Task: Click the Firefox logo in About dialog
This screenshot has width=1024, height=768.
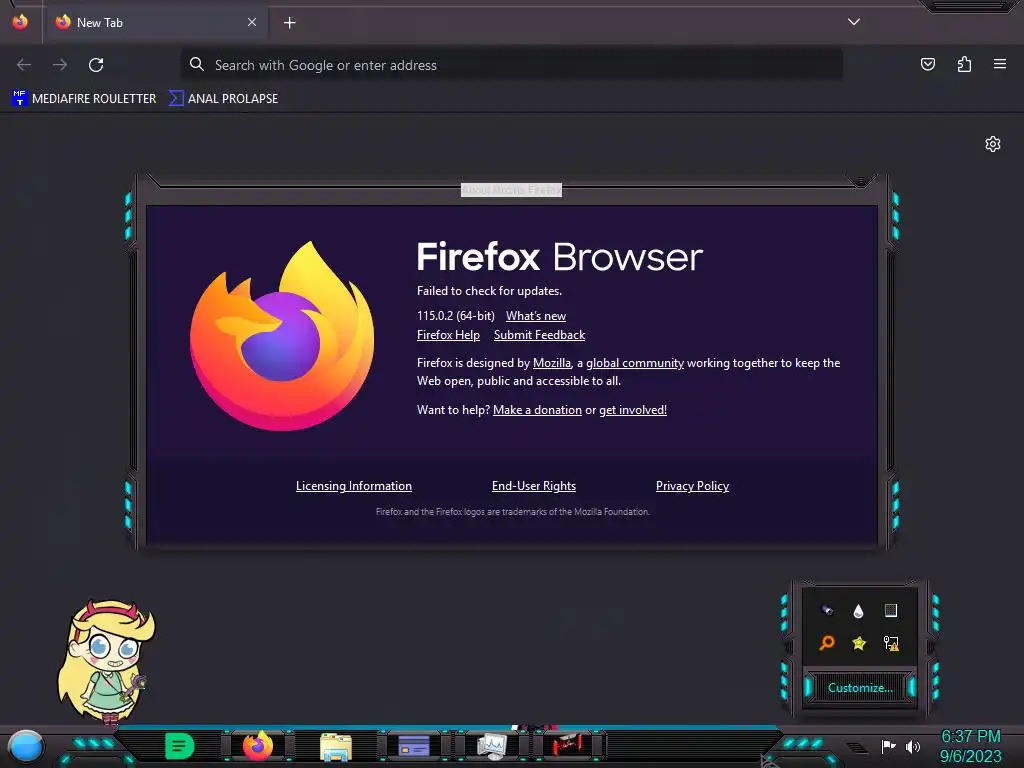Action: [x=281, y=336]
